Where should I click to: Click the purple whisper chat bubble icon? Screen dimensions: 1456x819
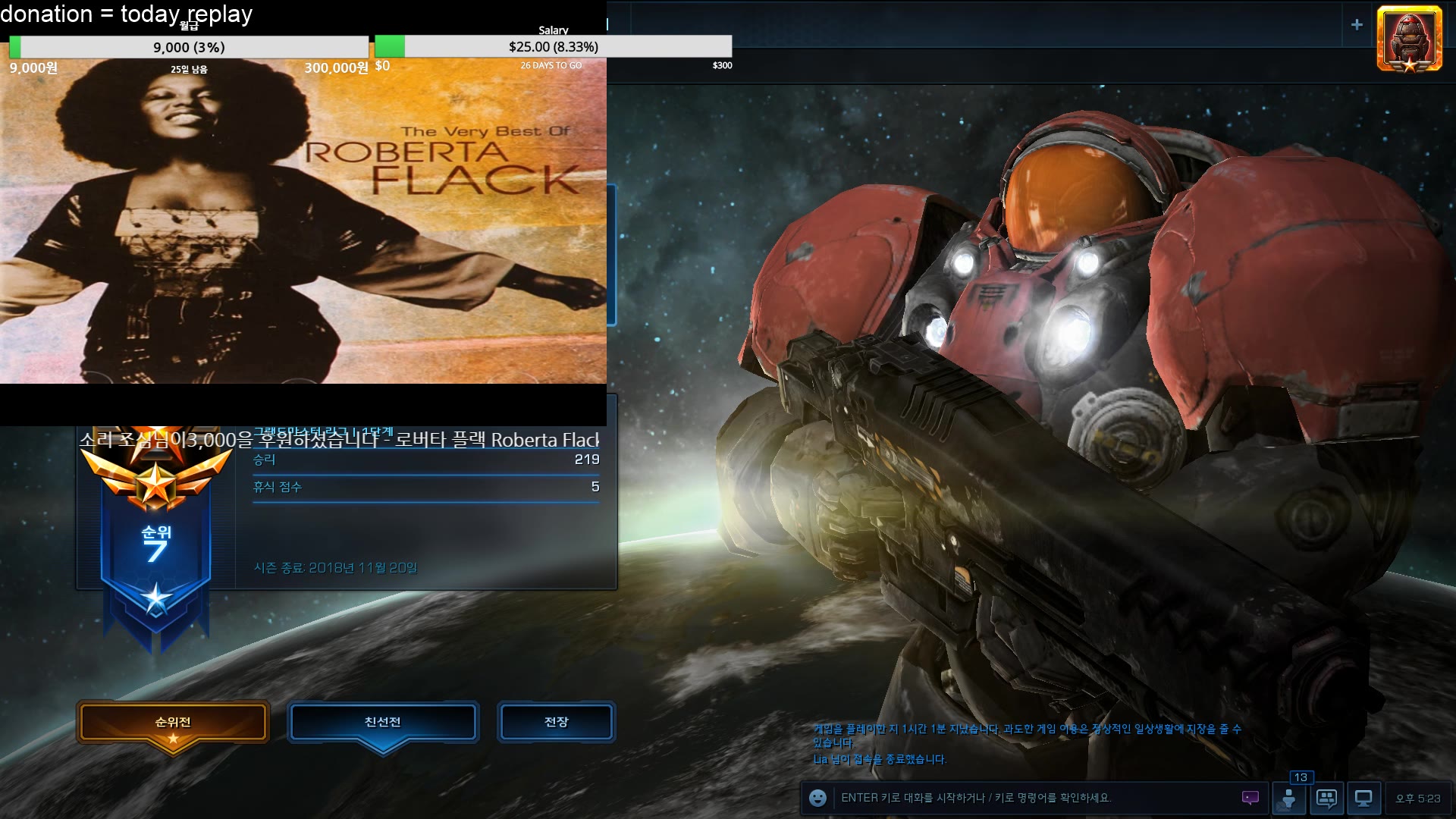point(1250,798)
